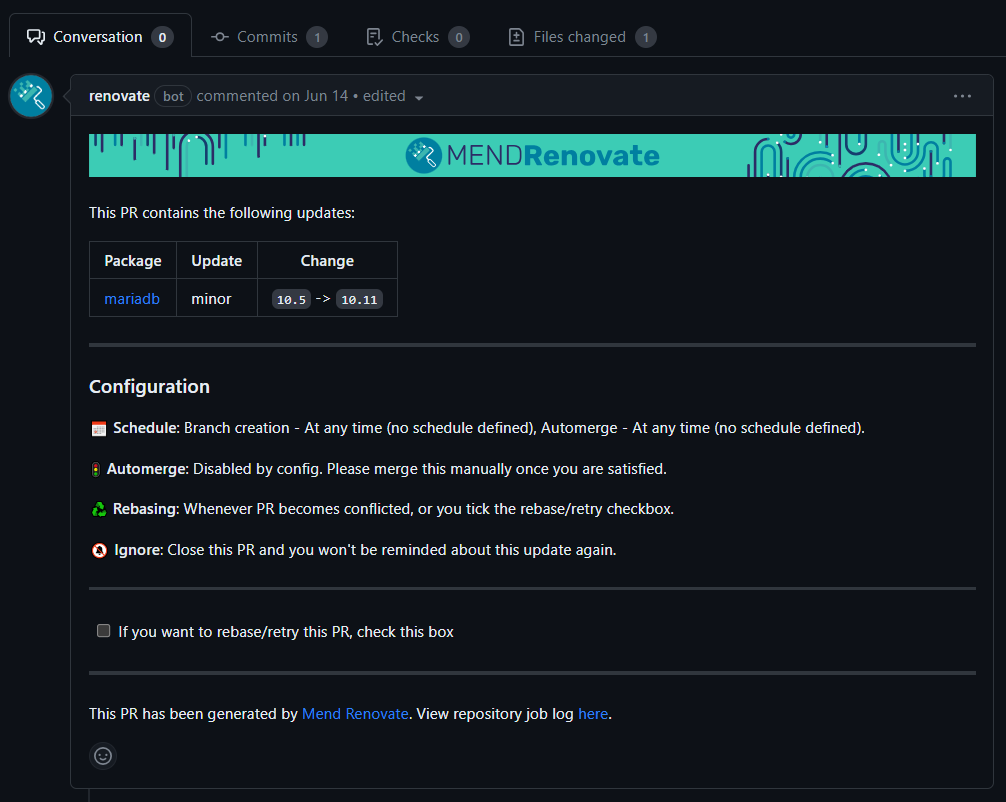Click the Checks tab checklist icon

375,37
